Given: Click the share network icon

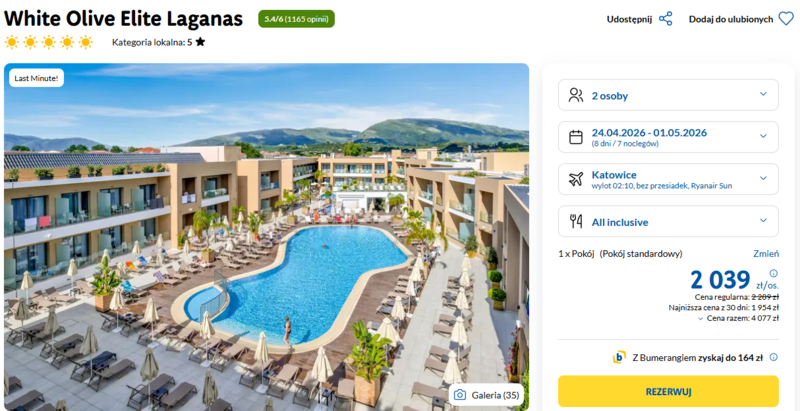Looking at the screenshot, I should 665,19.
